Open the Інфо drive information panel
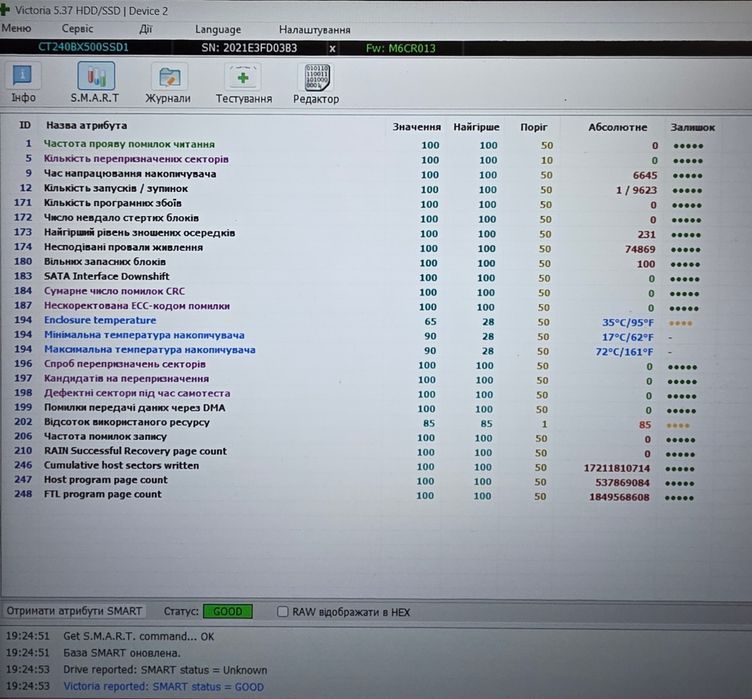The image size is (752, 699). click(23, 83)
